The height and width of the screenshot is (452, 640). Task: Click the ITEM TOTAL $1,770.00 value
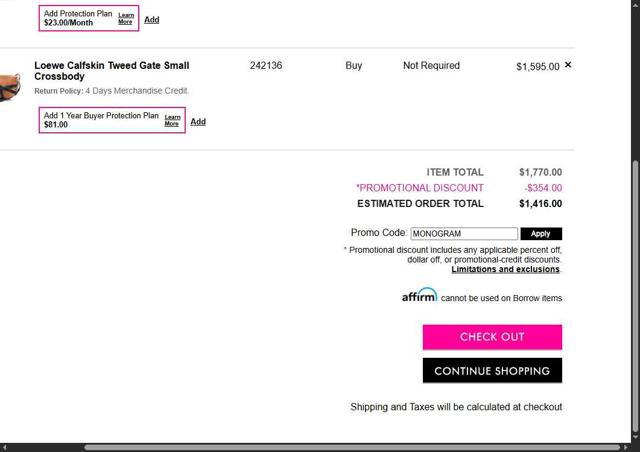point(540,172)
